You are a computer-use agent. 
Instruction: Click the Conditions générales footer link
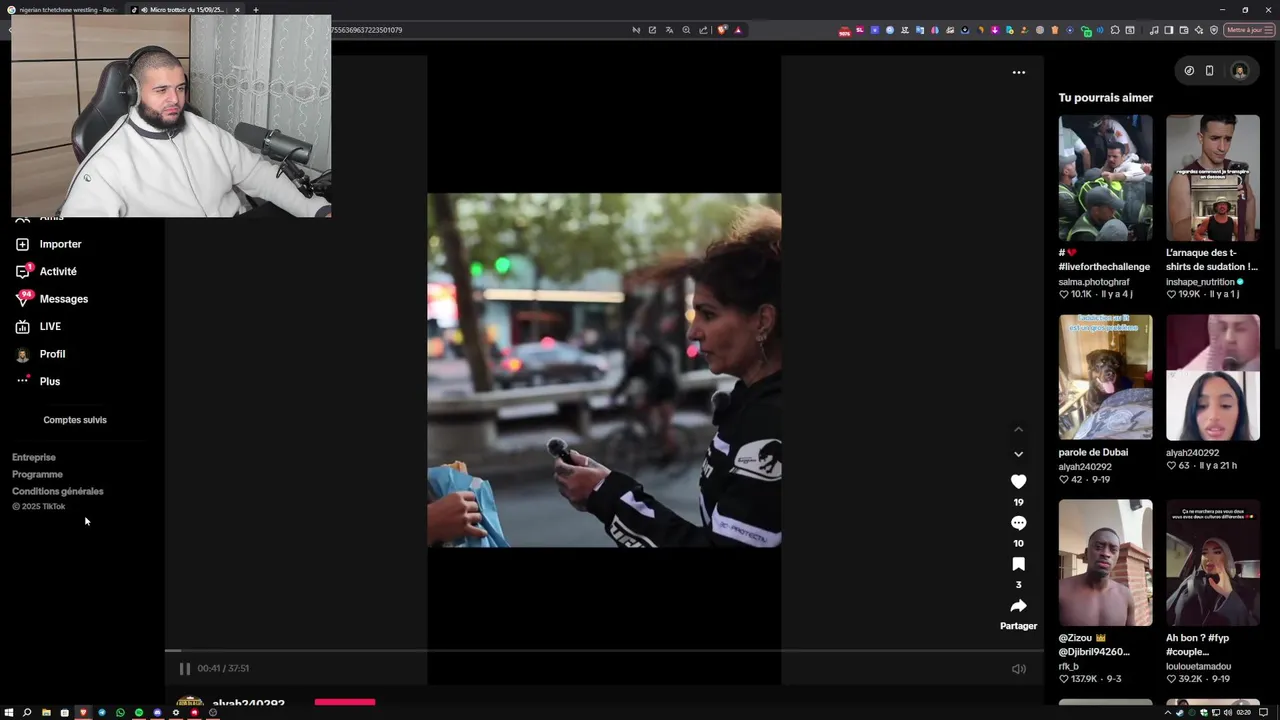coord(58,491)
